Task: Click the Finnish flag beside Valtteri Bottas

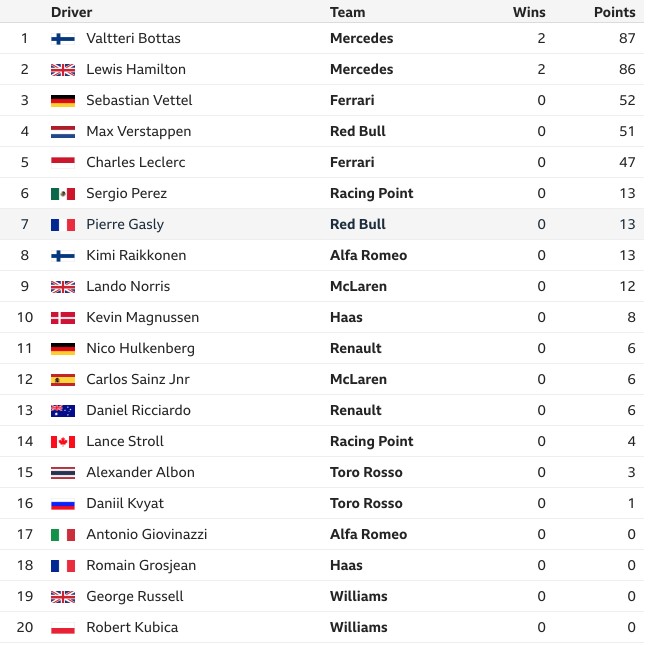Action: coord(63,39)
